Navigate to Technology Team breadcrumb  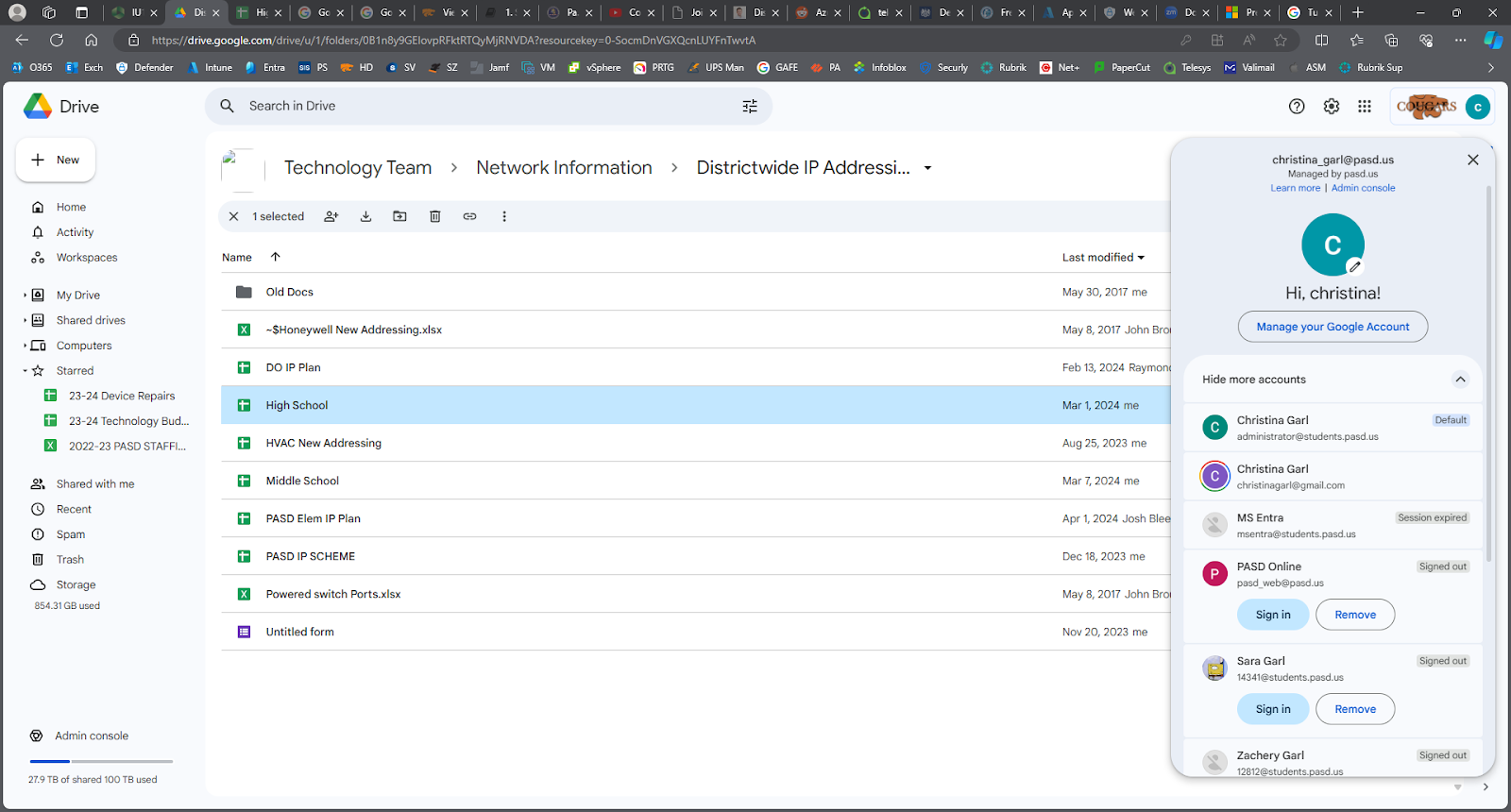(x=358, y=168)
